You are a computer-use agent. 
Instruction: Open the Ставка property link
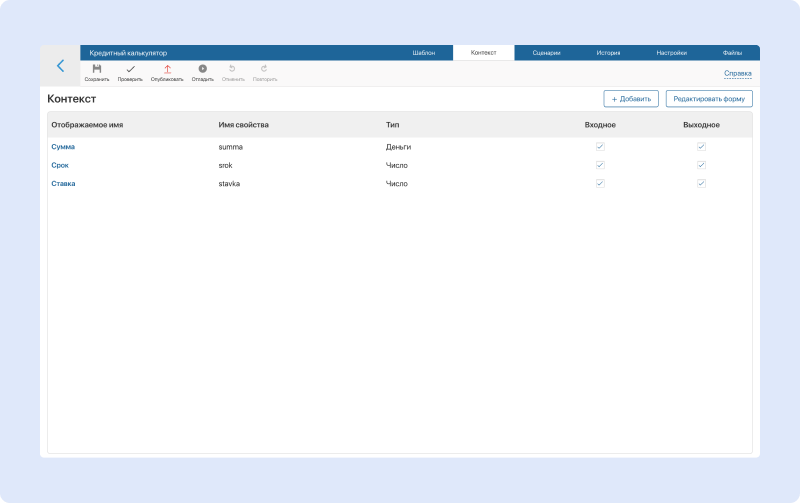click(63, 184)
